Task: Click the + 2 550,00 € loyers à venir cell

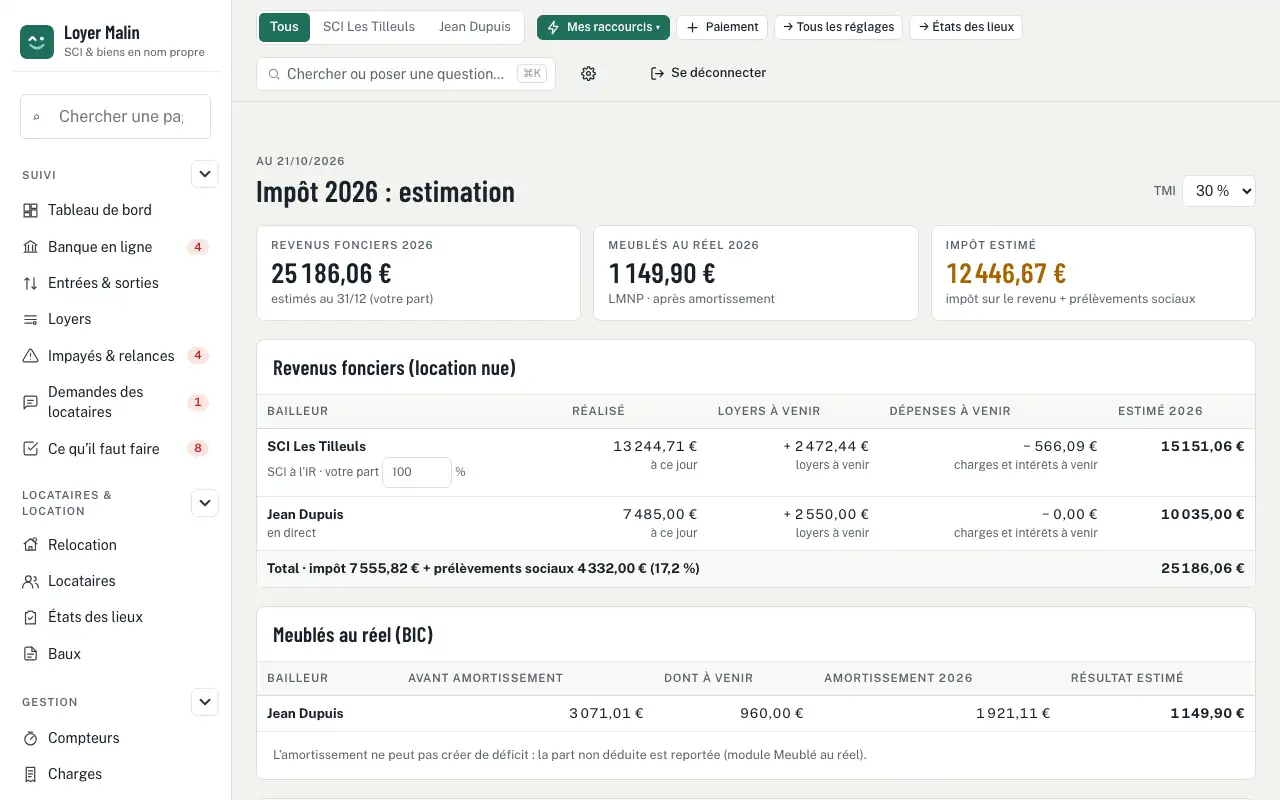Action: click(x=826, y=514)
